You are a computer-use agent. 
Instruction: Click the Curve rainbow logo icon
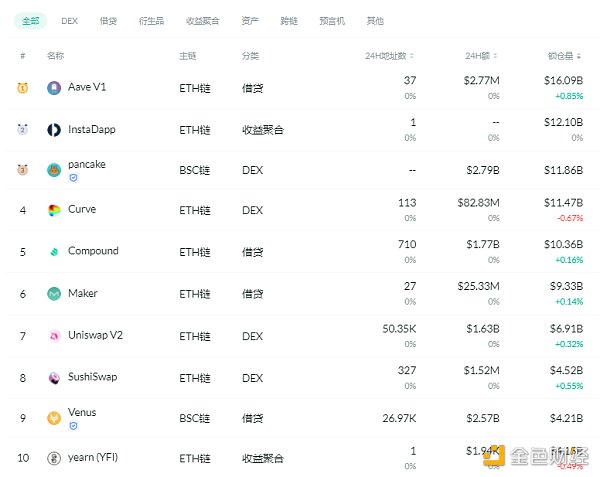tap(54, 210)
